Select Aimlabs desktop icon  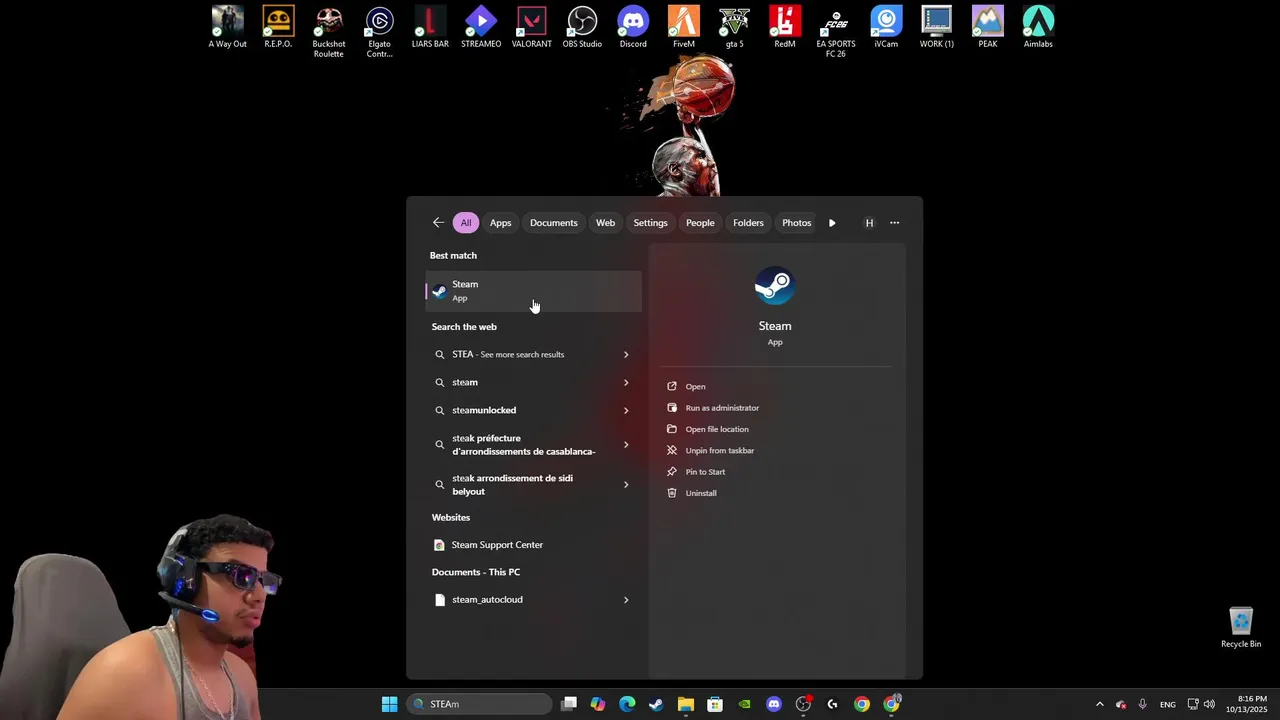click(1038, 27)
